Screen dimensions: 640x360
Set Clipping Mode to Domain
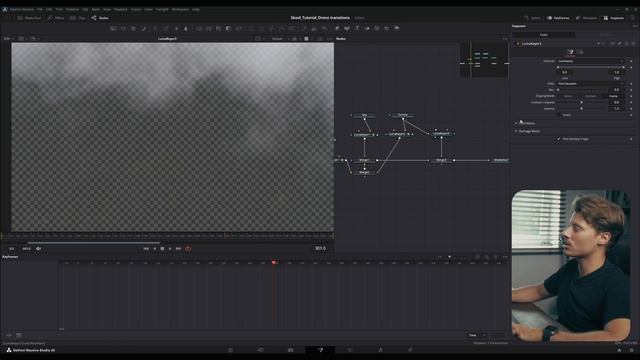point(591,96)
